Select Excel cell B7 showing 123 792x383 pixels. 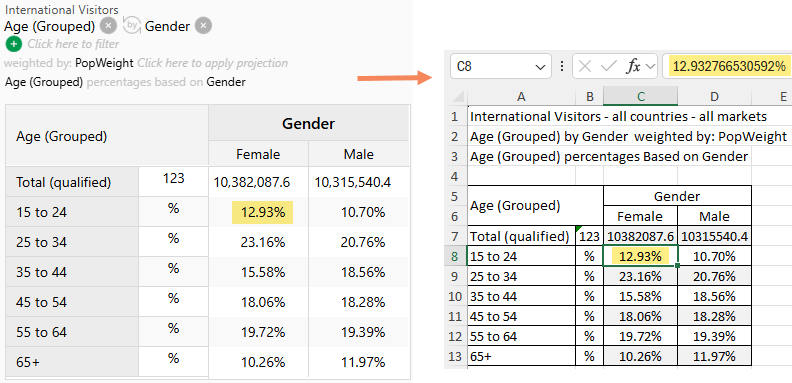pos(589,236)
